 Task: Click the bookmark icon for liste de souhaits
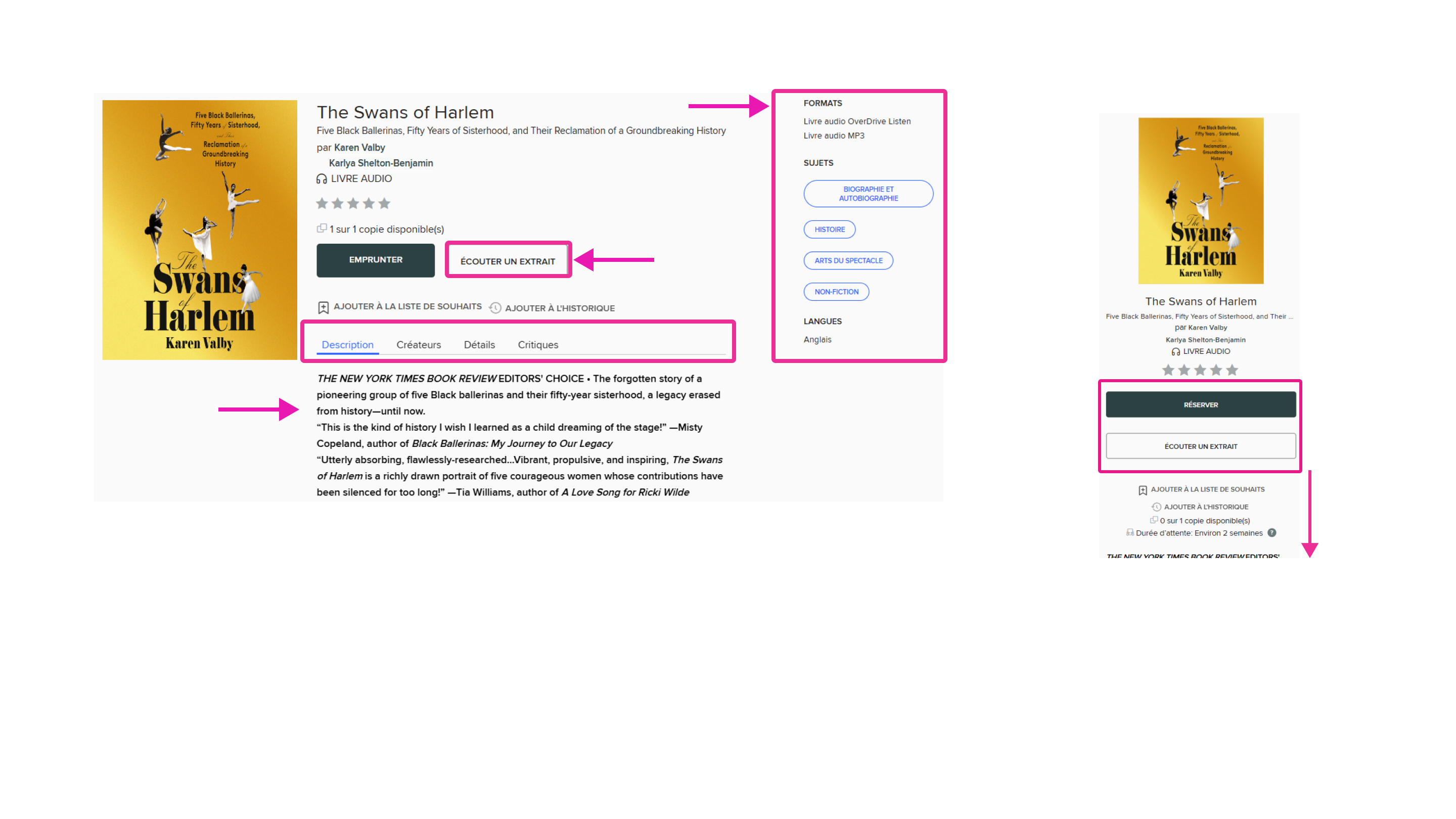[x=324, y=307]
